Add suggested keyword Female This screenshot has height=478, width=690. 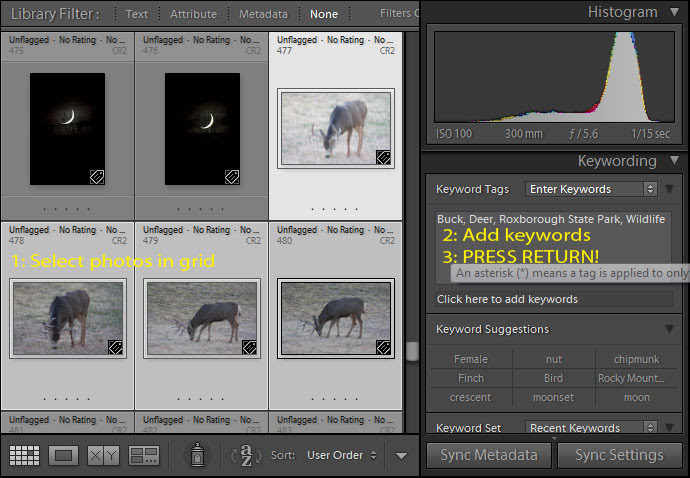[471, 359]
